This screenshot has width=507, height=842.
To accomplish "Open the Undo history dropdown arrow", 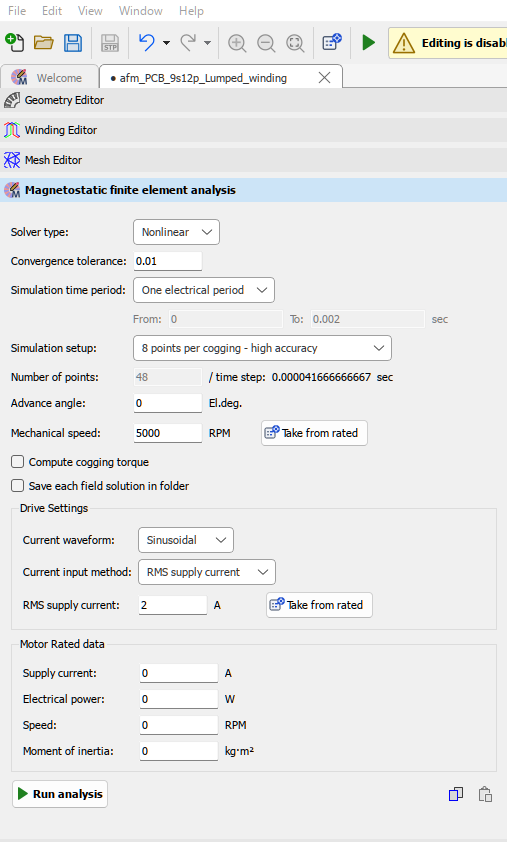I will click(166, 42).
